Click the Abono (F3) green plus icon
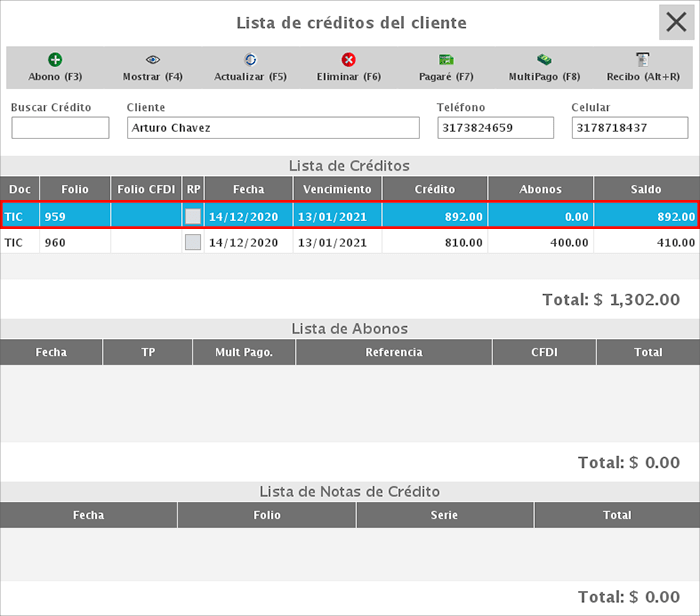Viewport: 700px width, 616px height. [x=55, y=60]
